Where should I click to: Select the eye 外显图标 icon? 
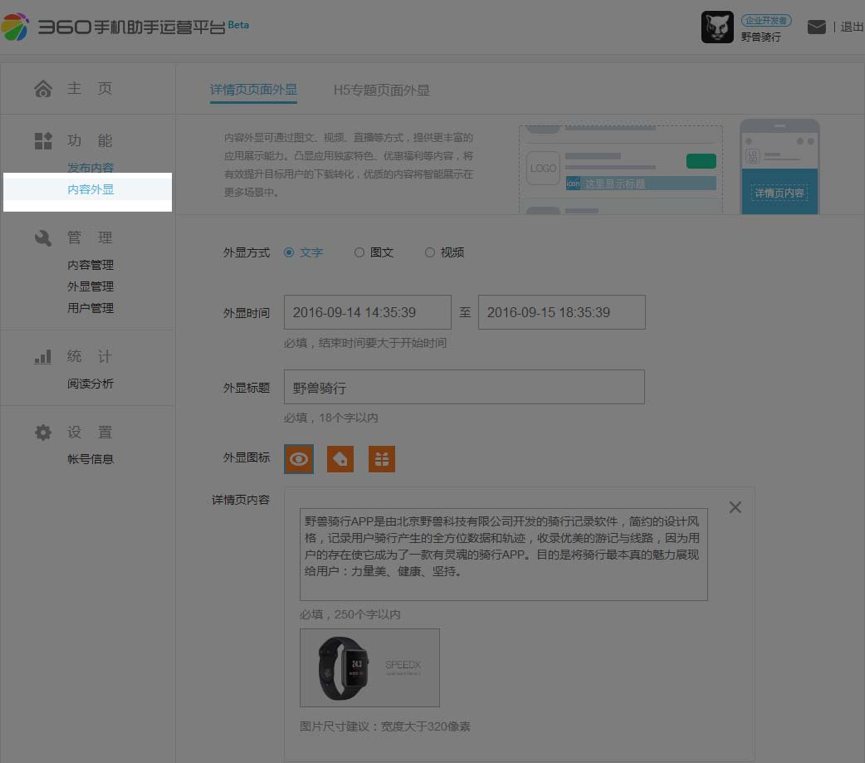click(x=299, y=459)
